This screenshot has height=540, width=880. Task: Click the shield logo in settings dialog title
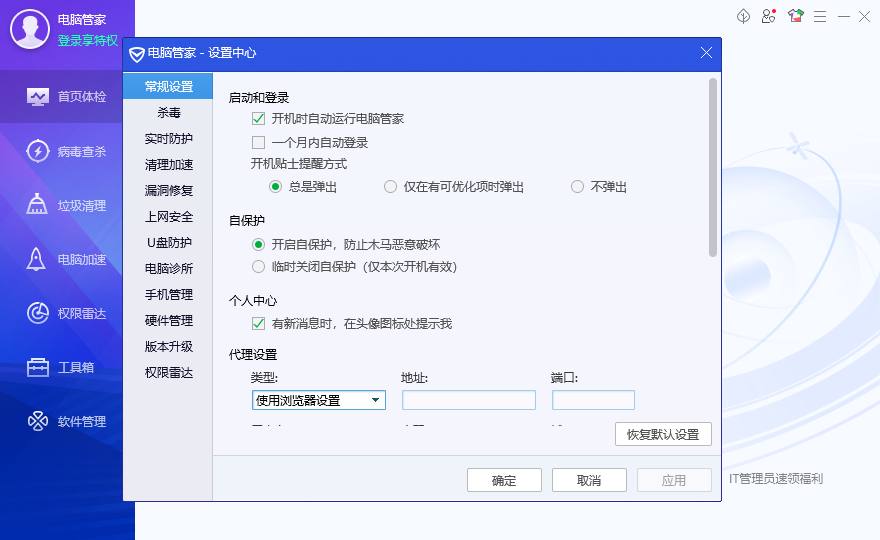tap(136, 54)
